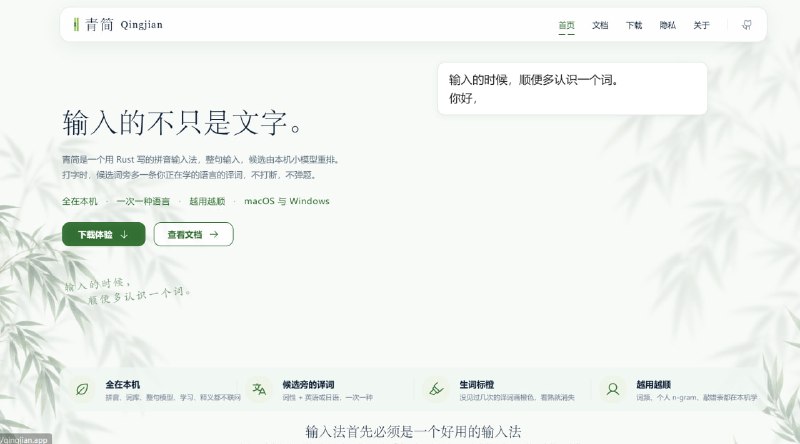Open the GitHub icon in navigation bar
800x444 pixels.
(746, 24)
